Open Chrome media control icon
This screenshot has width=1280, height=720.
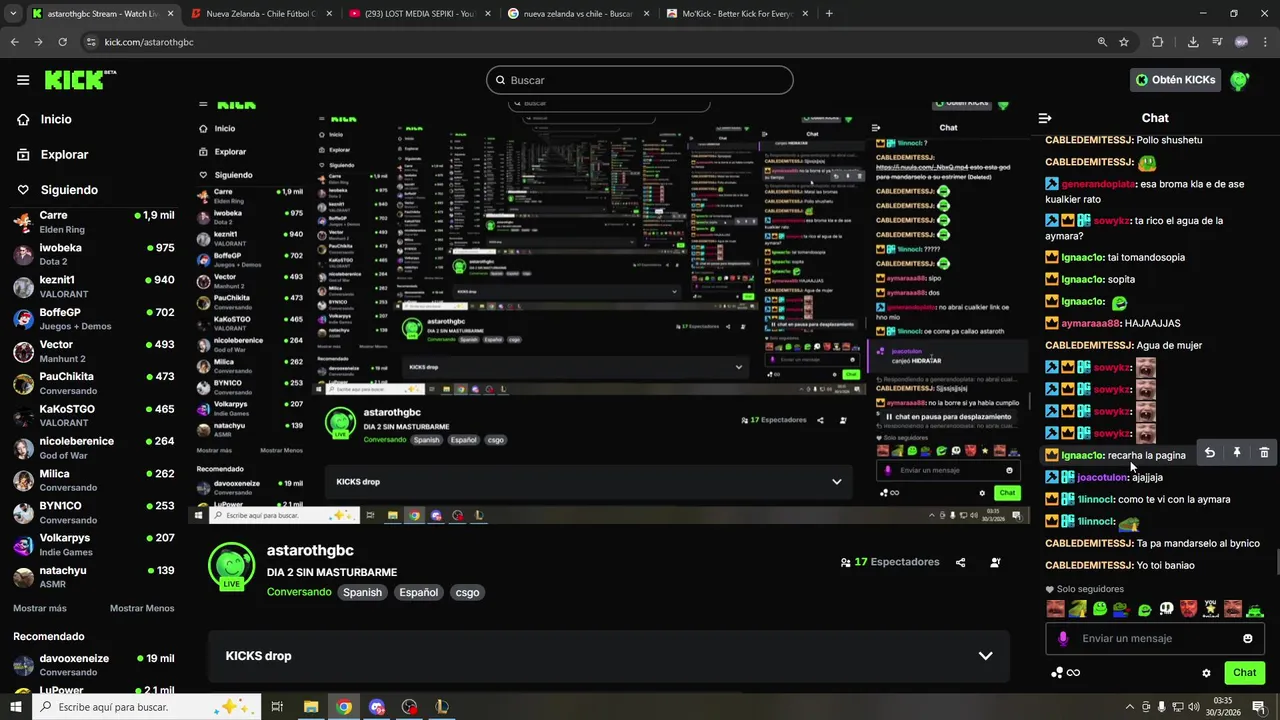1217,42
